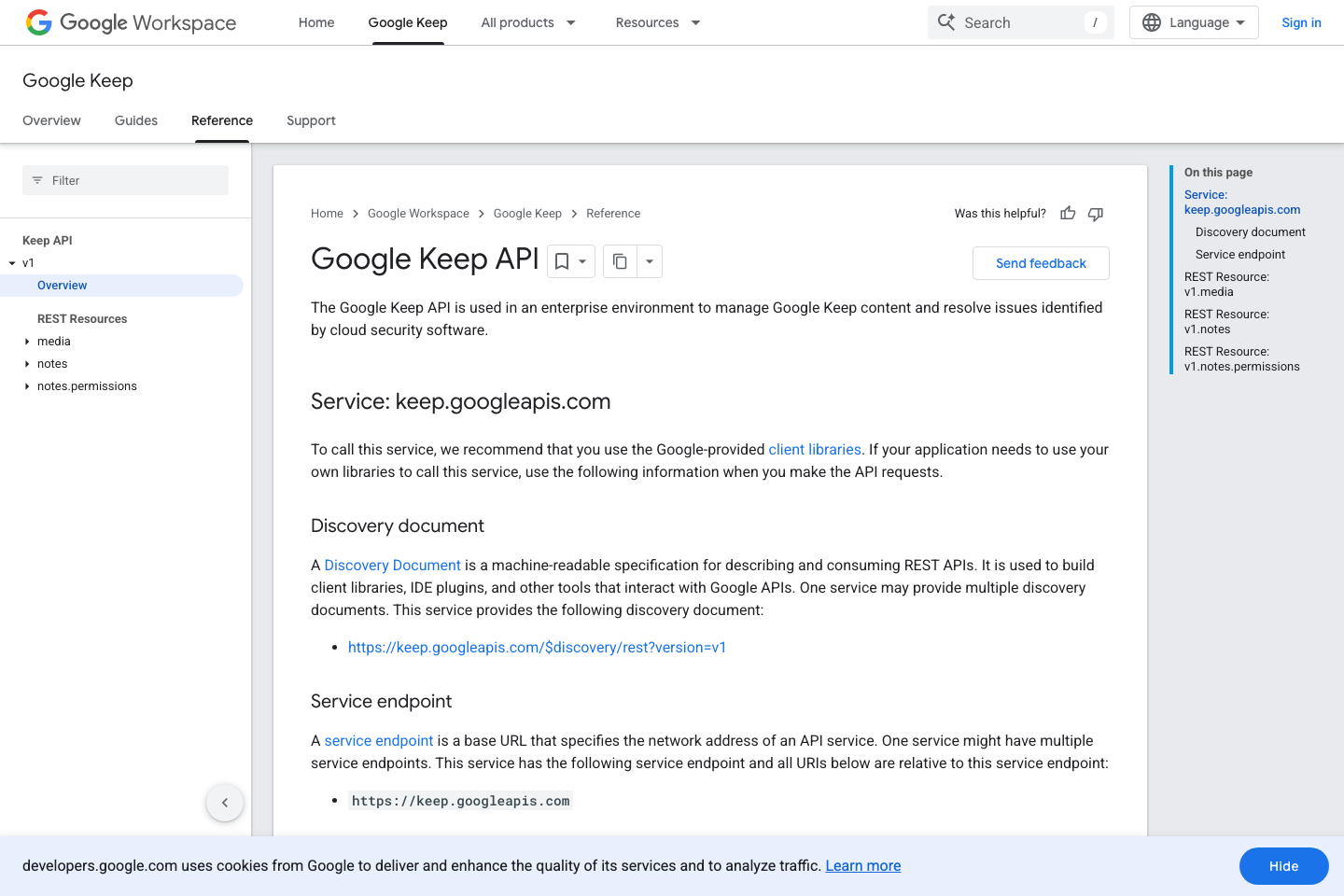The image size is (1344, 896).
Task: Give thumbs down feedback on the page
Action: 1095,214
